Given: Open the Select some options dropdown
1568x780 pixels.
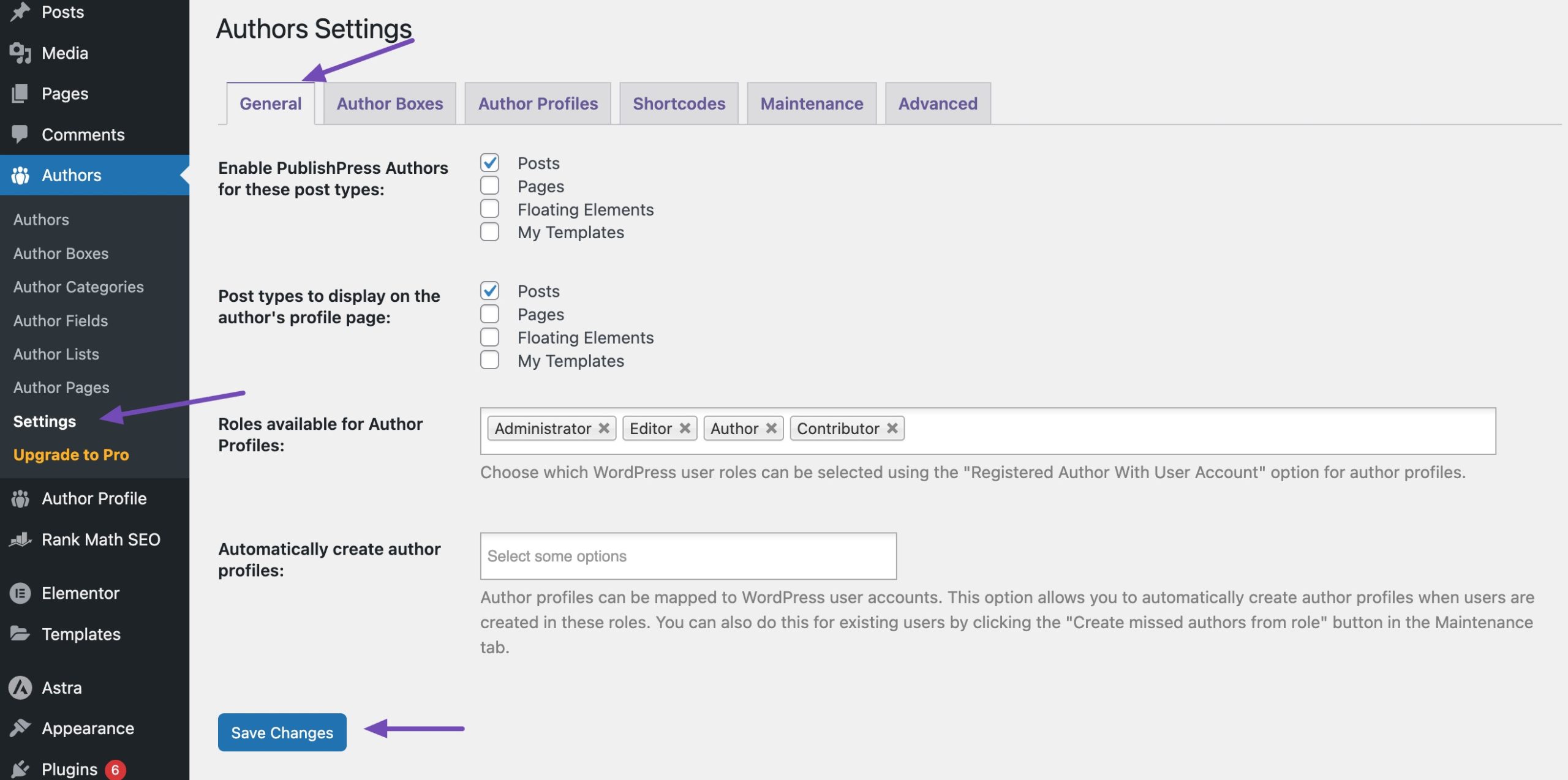Looking at the screenshot, I should [687, 555].
